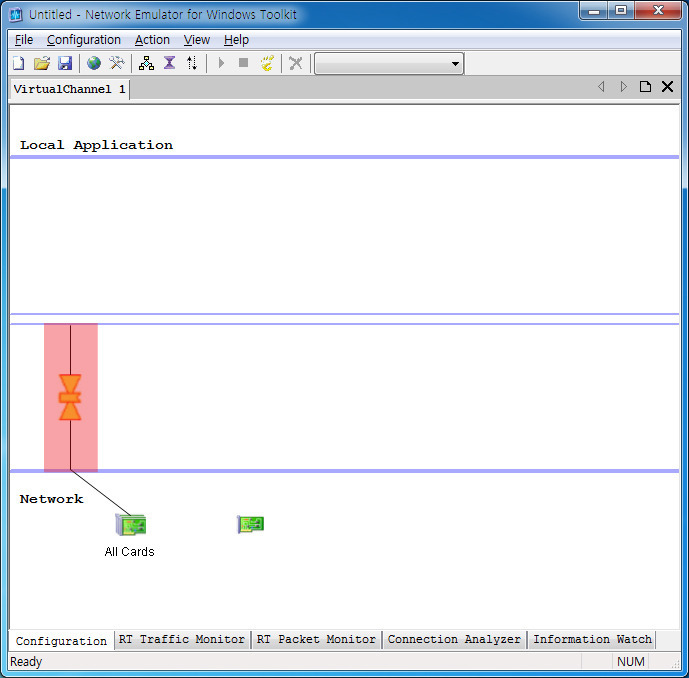This screenshot has height=678, width=689.
Task: Click the yellow gecko toolbar icon
Action: point(267,63)
